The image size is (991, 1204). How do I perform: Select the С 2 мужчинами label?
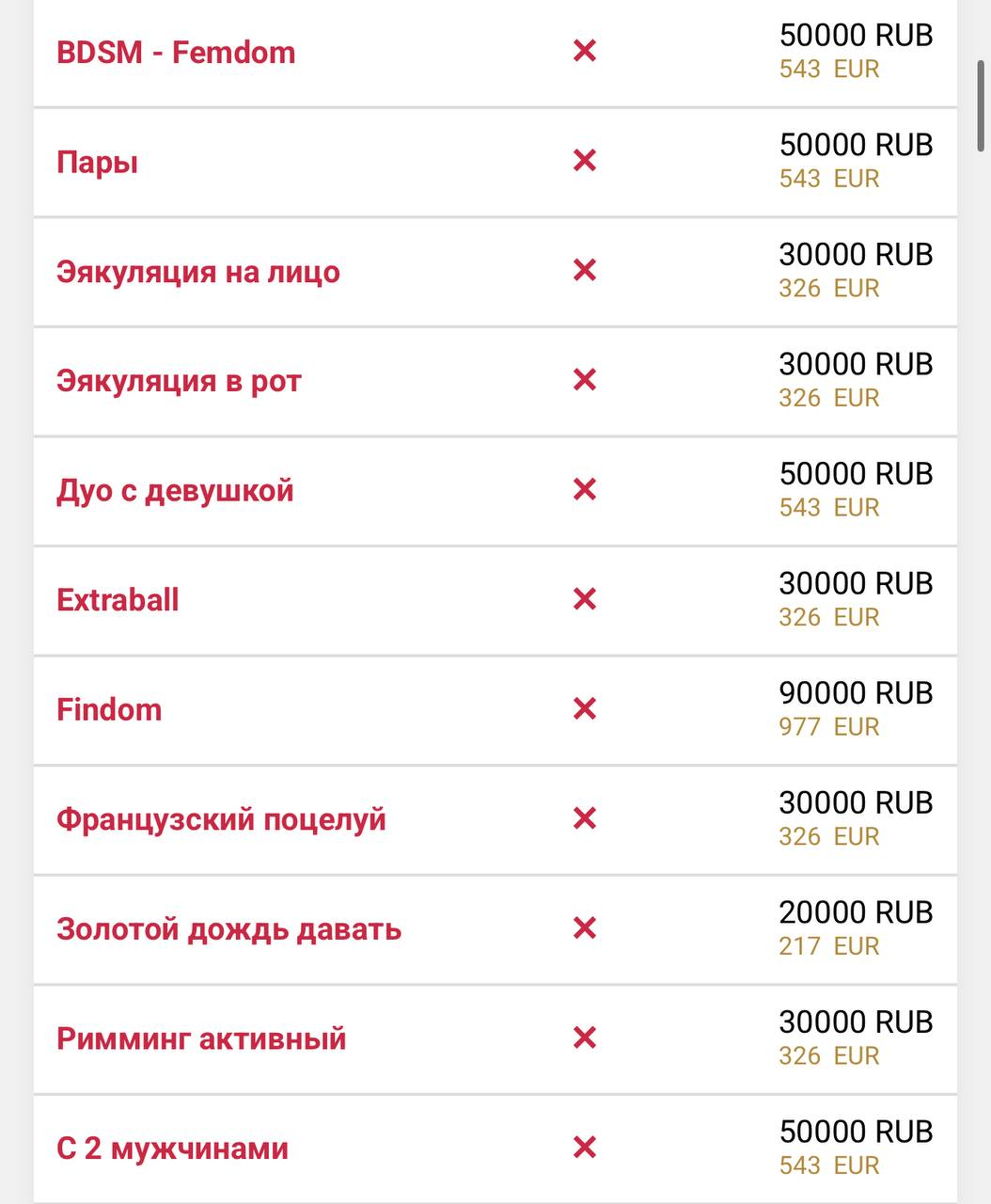point(172,1149)
